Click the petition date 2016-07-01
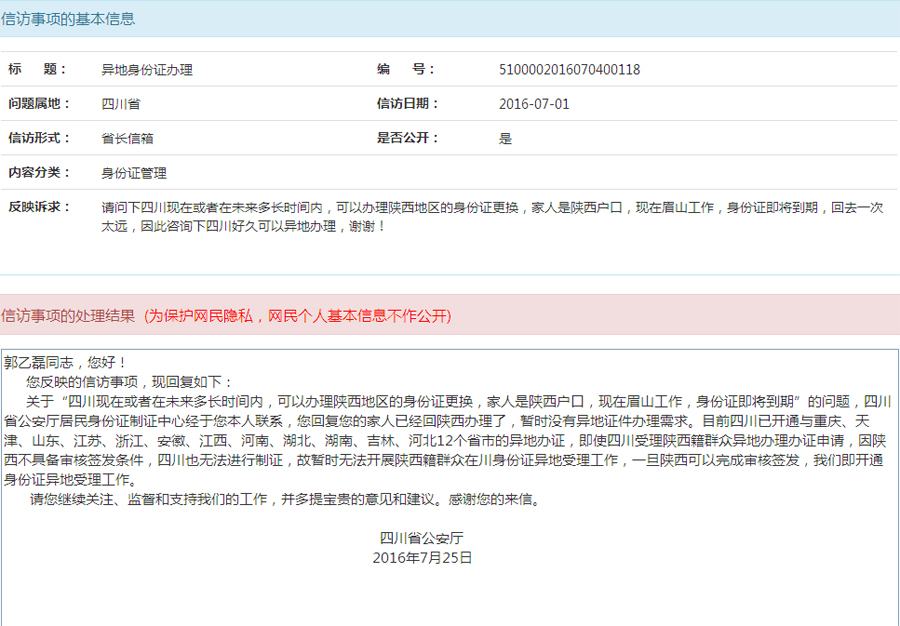Image resolution: width=900 pixels, height=626 pixels. point(534,104)
